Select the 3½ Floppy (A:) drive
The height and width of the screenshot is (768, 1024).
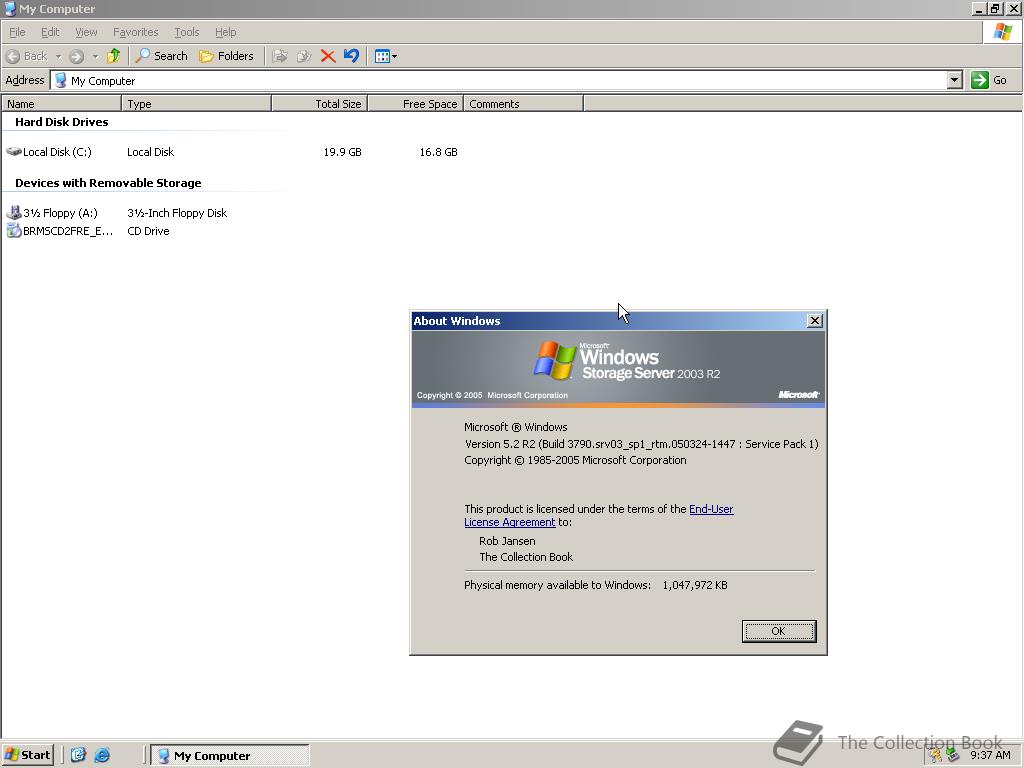pyautogui.click(x=52, y=213)
